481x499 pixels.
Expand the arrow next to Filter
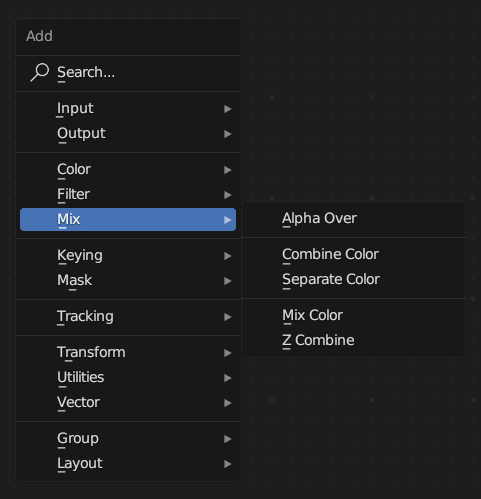coord(228,195)
